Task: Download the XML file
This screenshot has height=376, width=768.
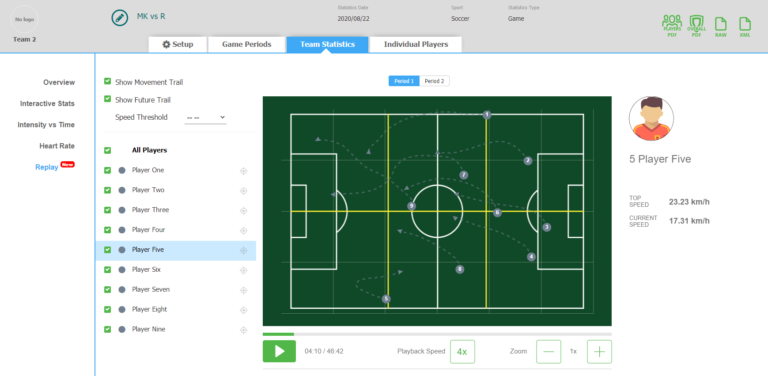Action: 744,27
